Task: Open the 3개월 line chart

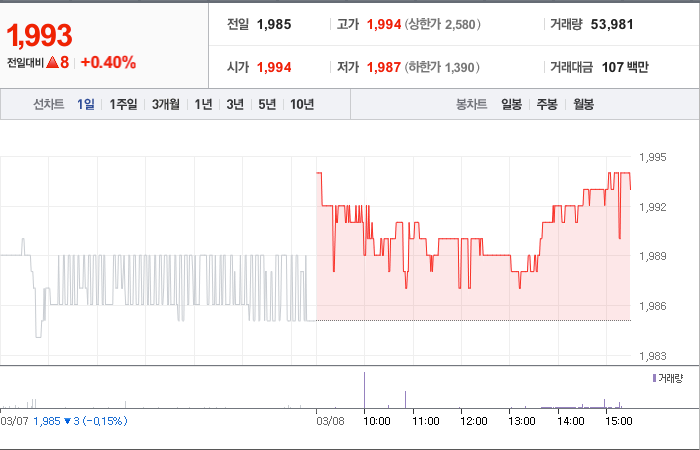Action: click(x=166, y=104)
